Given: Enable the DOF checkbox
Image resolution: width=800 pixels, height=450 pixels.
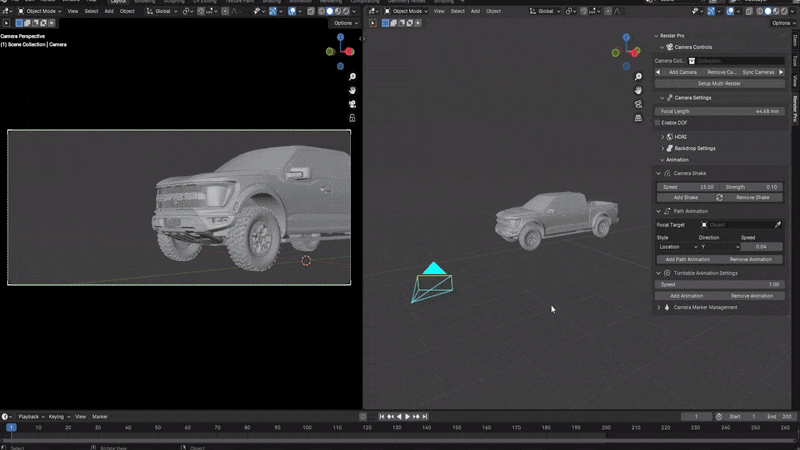Looking at the screenshot, I should pos(658,123).
